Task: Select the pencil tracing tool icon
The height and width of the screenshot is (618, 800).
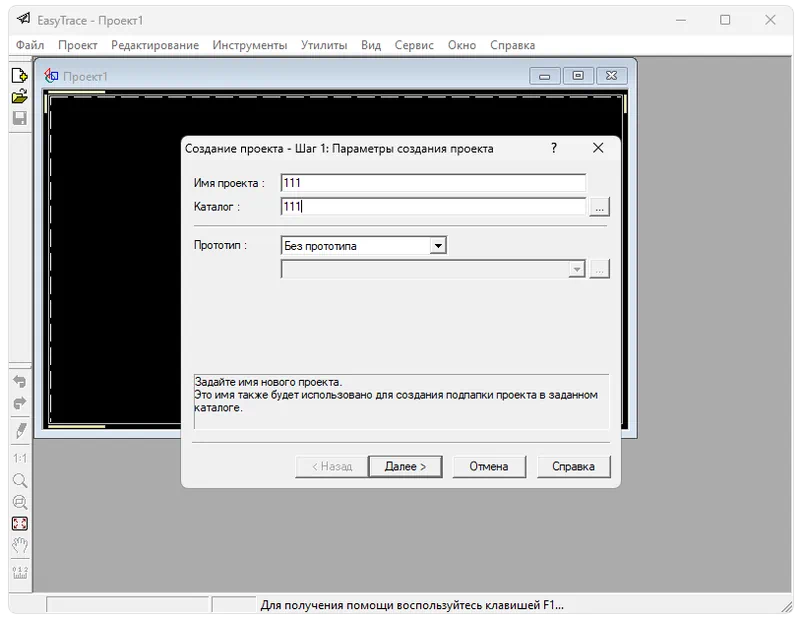Action: click(x=20, y=430)
